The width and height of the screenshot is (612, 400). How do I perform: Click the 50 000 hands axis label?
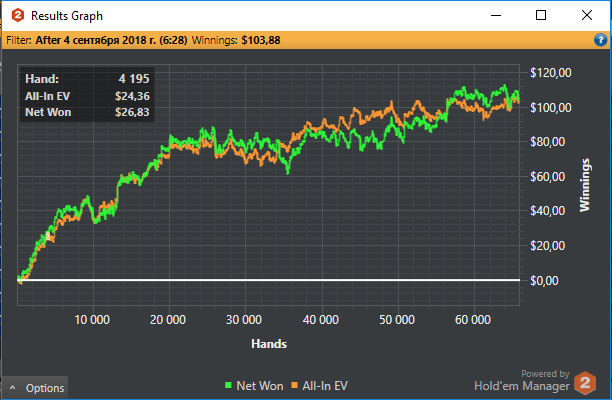(x=397, y=320)
